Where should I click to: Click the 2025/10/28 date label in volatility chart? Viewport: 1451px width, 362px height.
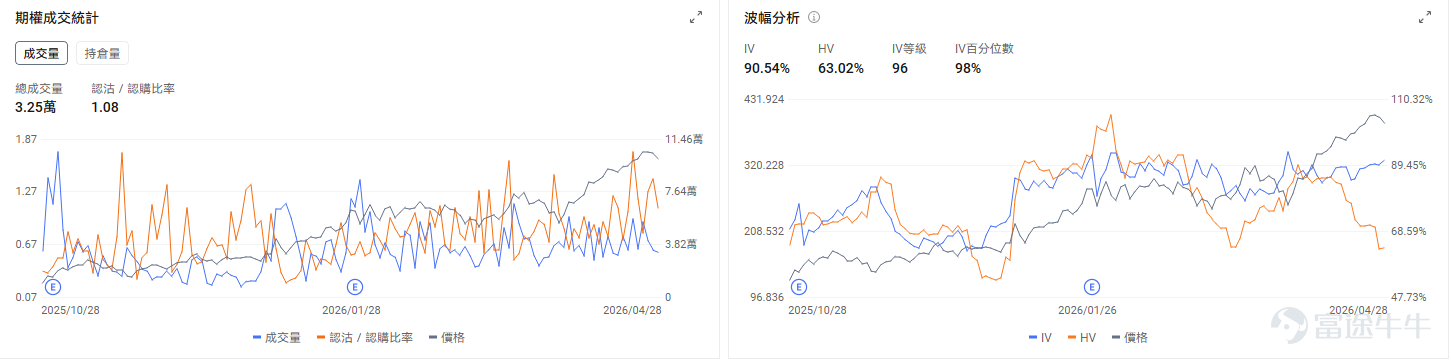[818, 310]
